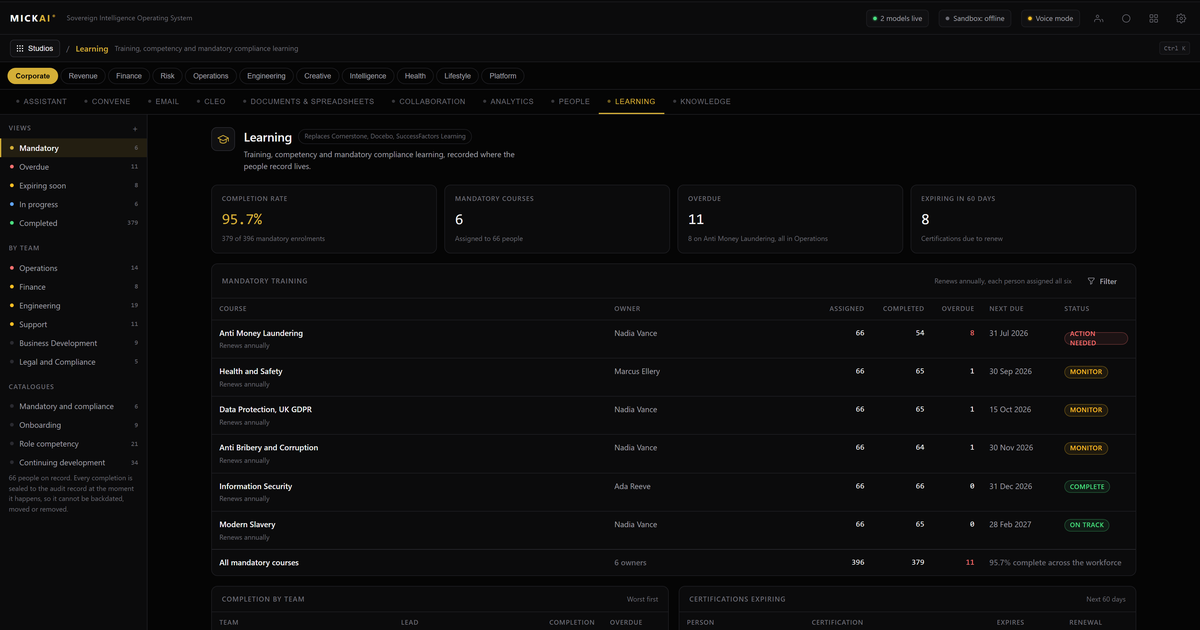Click the MICKAI logo
This screenshot has width=1200, height=630.
click(x=32, y=18)
